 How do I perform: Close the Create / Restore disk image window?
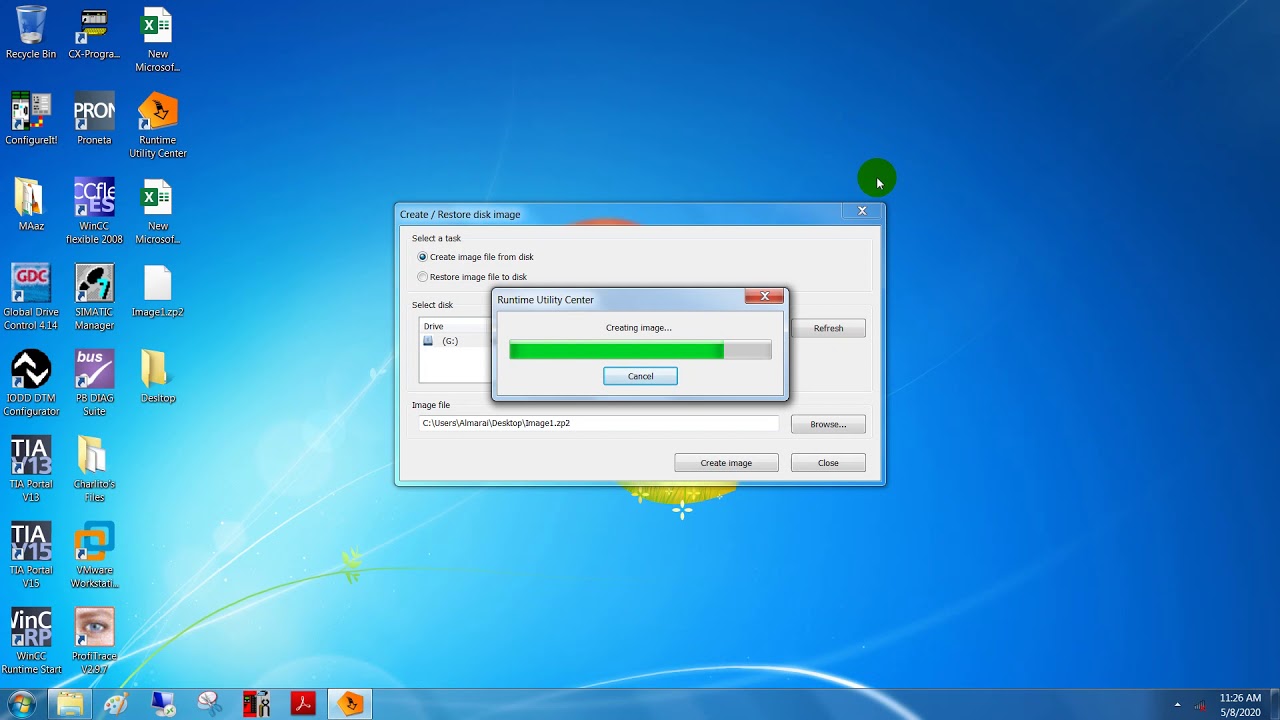point(862,211)
